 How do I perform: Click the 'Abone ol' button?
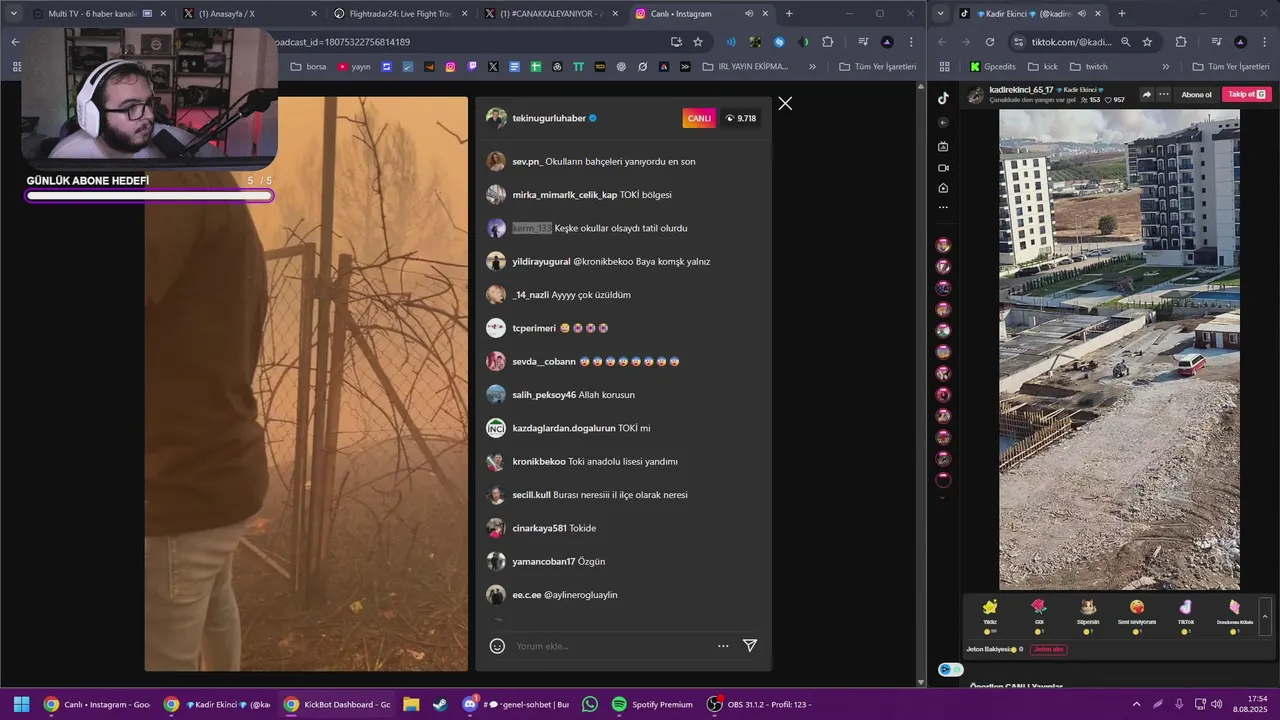coord(1196,94)
